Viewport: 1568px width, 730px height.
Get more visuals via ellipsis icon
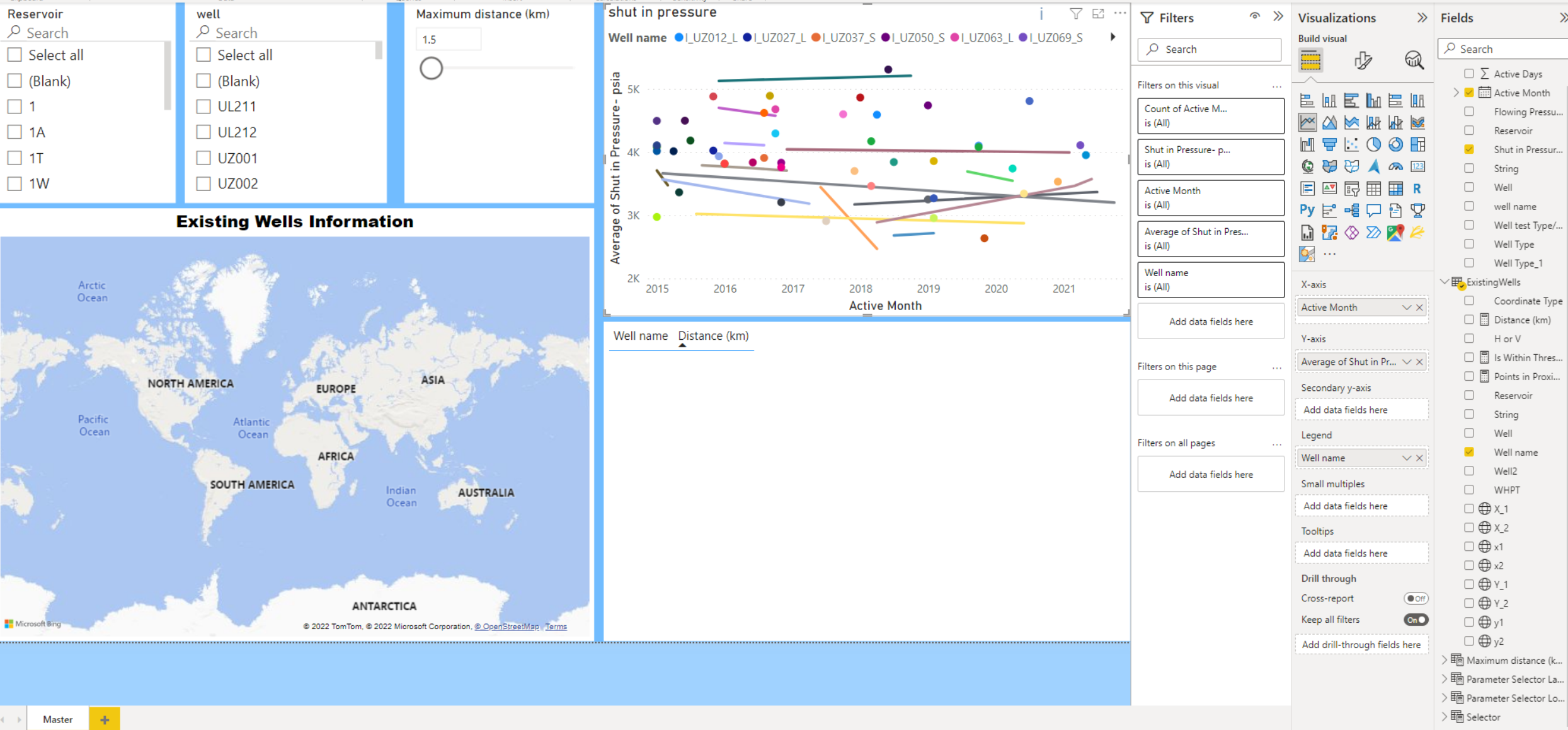1329,254
